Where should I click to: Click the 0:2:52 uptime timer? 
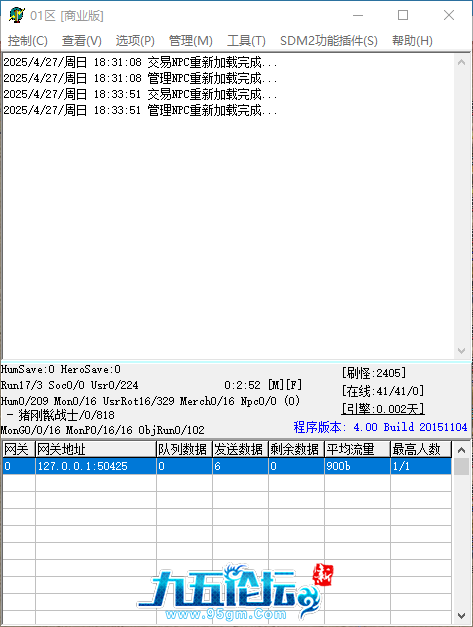point(242,385)
